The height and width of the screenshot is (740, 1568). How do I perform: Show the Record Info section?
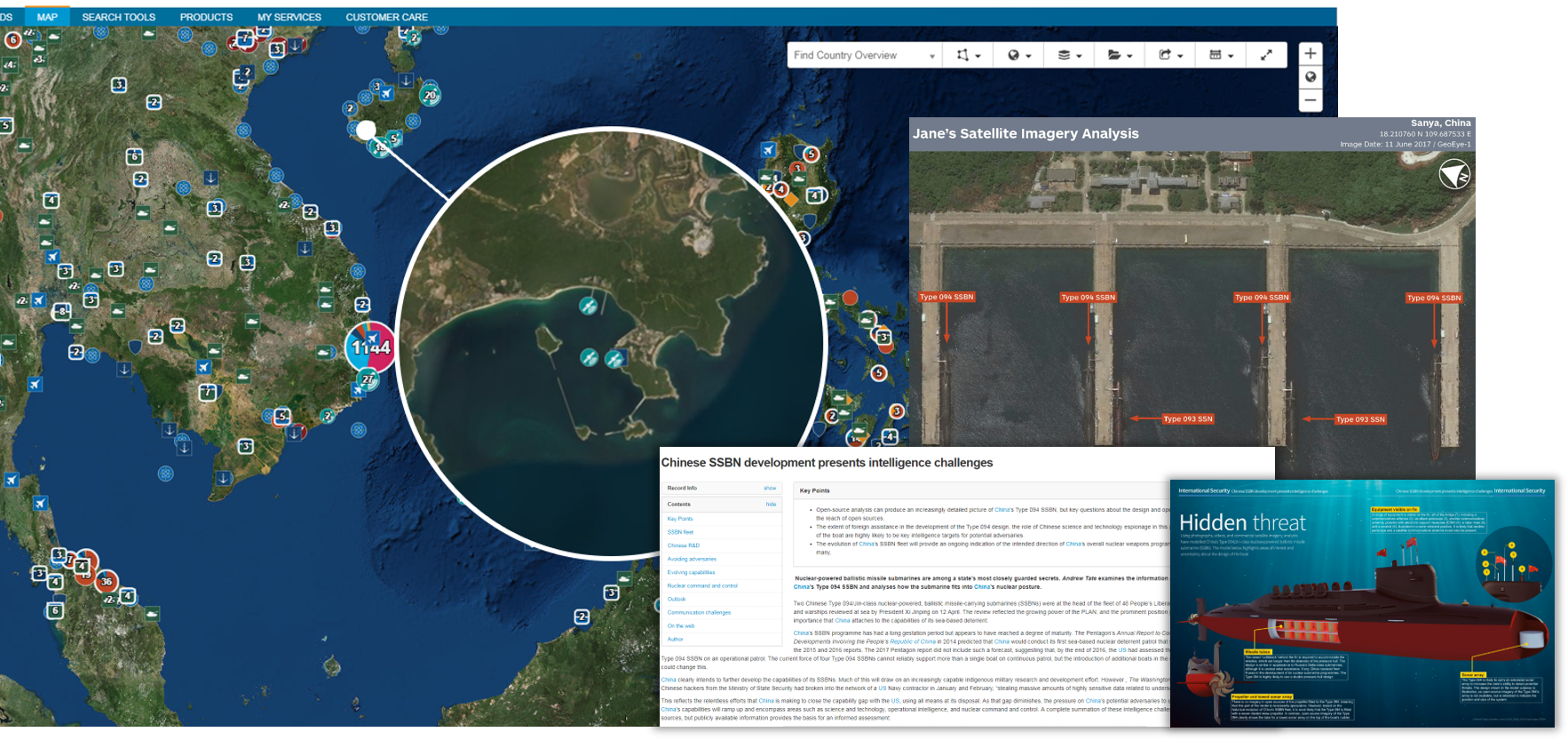[770, 488]
